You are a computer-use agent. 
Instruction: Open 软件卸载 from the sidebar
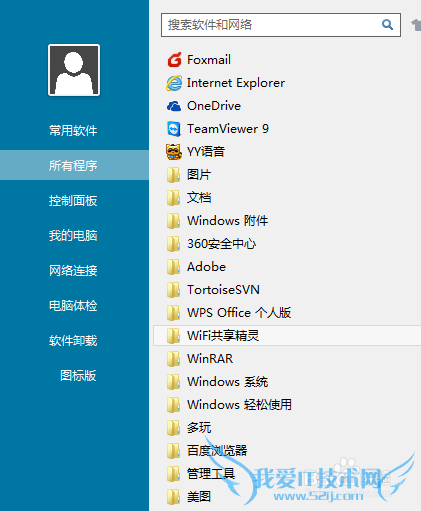coord(73,340)
